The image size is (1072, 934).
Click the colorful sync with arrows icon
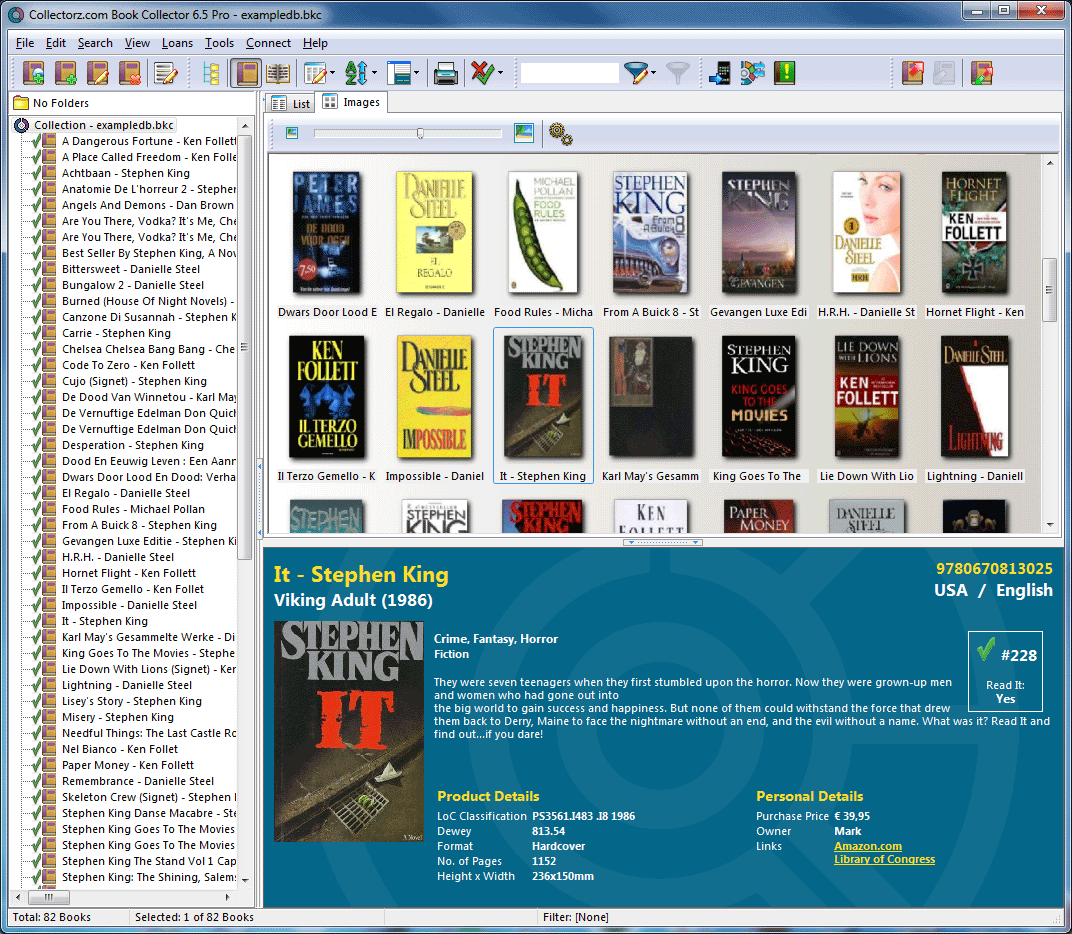(752, 72)
